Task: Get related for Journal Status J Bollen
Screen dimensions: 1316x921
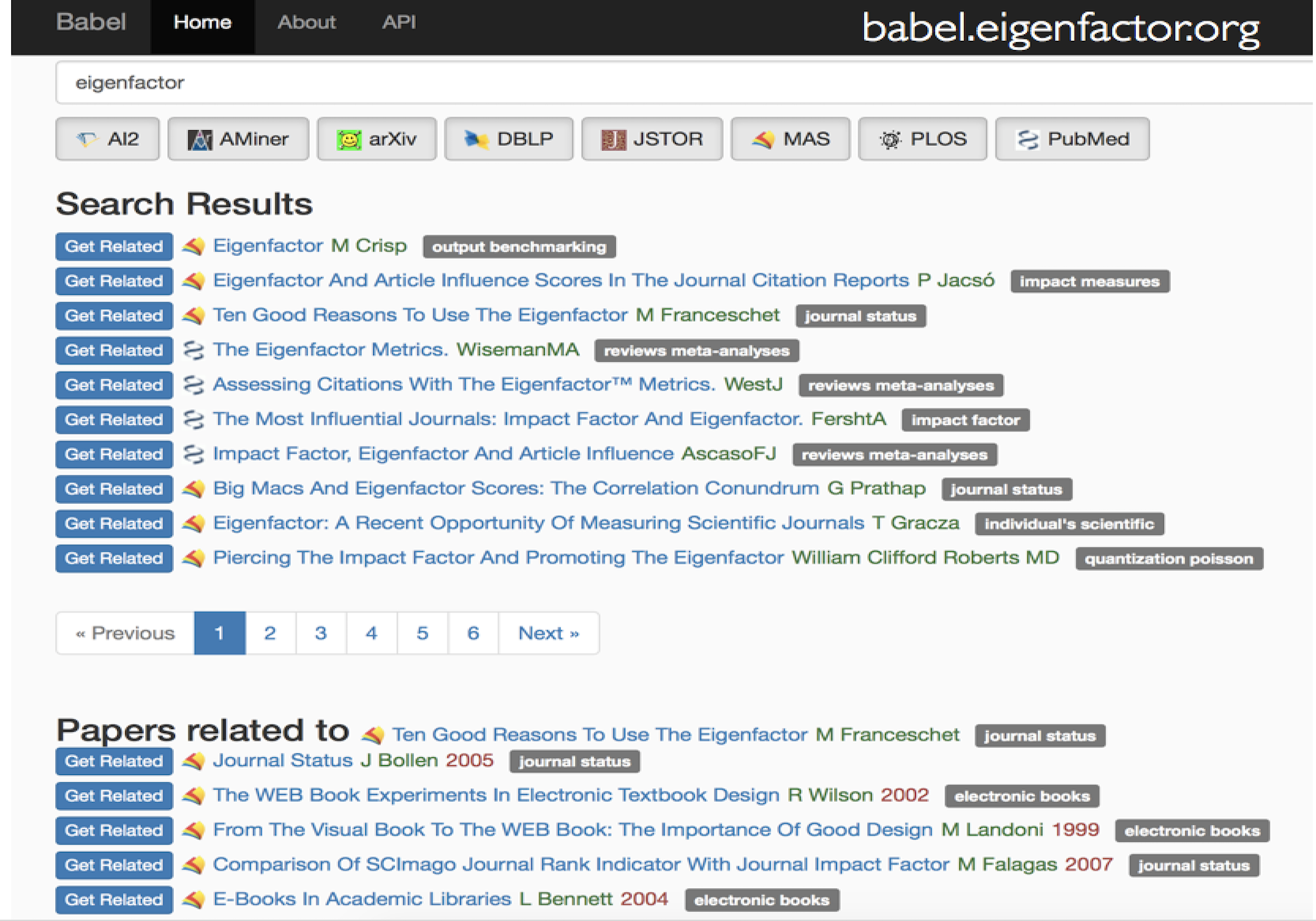Action: (114, 761)
